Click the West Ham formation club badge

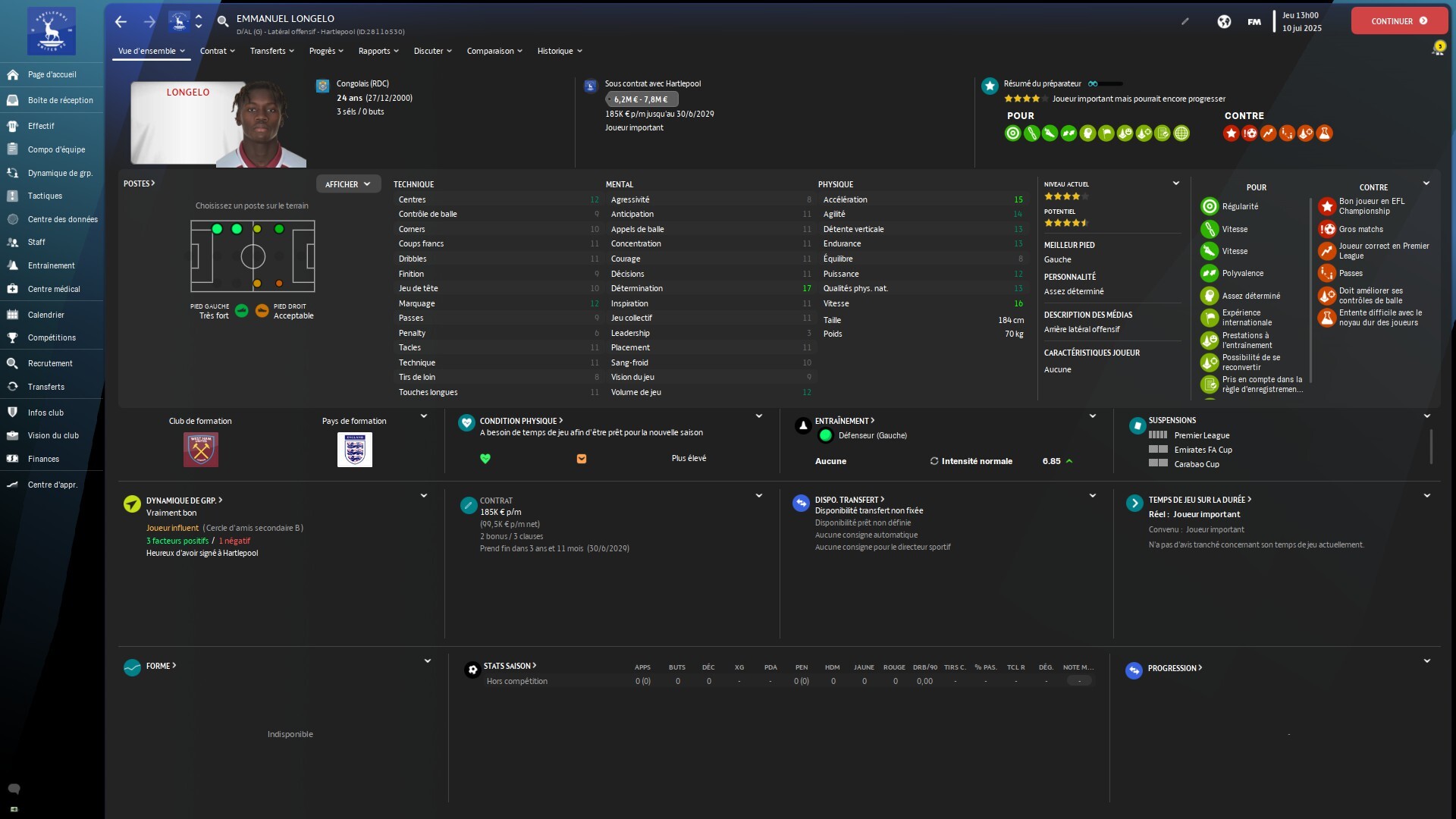[x=201, y=450]
